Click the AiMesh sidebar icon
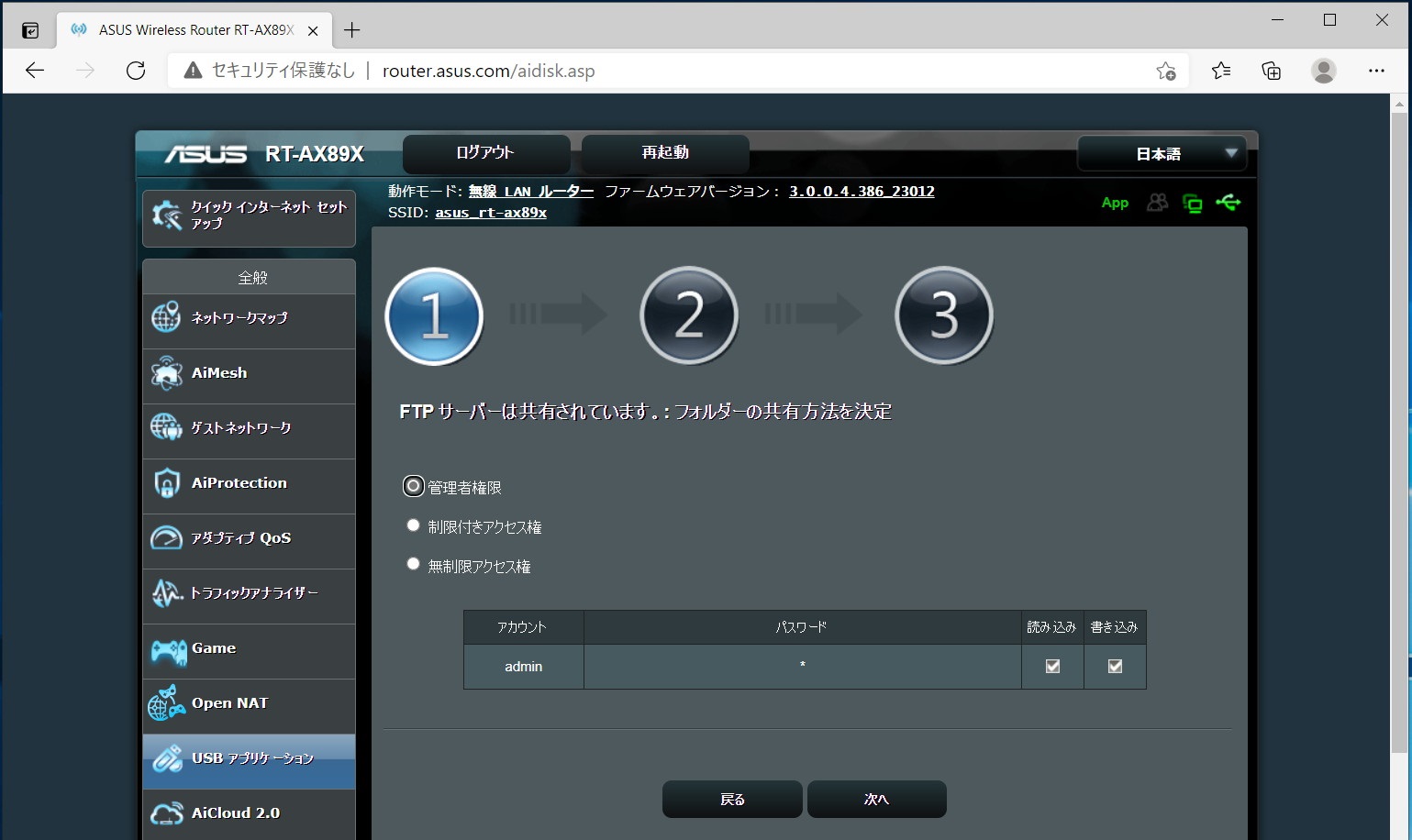This screenshot has width=1412, height=840. click(166, 372)
